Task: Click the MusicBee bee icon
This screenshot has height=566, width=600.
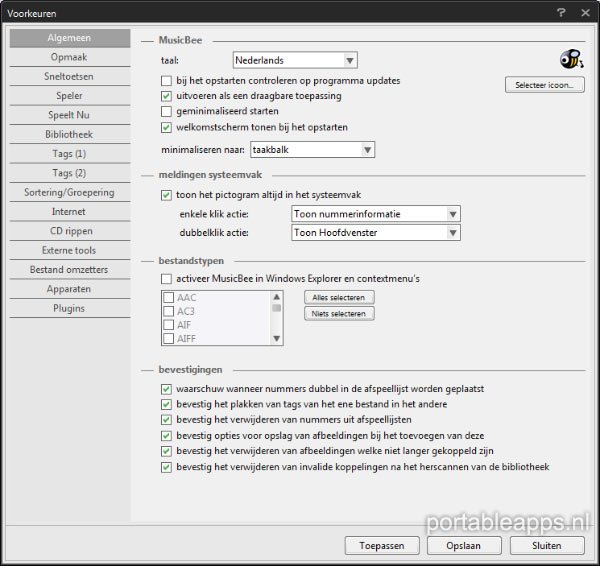Action: [x=571, y=59]
